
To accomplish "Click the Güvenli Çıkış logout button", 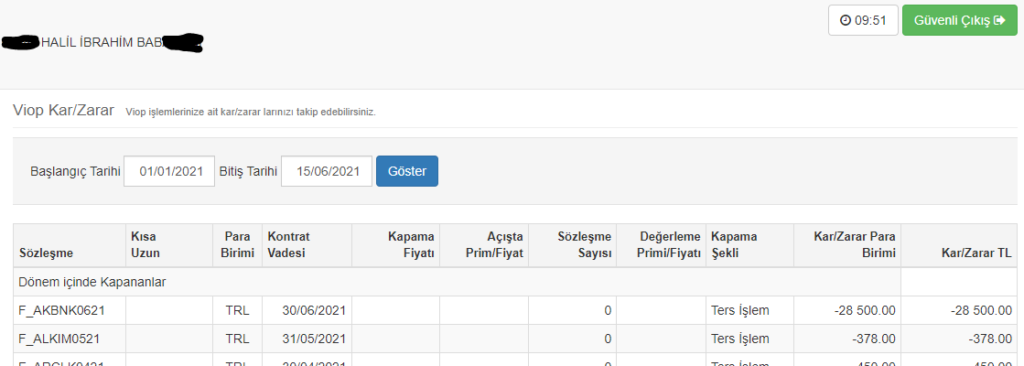I will 959,20.
